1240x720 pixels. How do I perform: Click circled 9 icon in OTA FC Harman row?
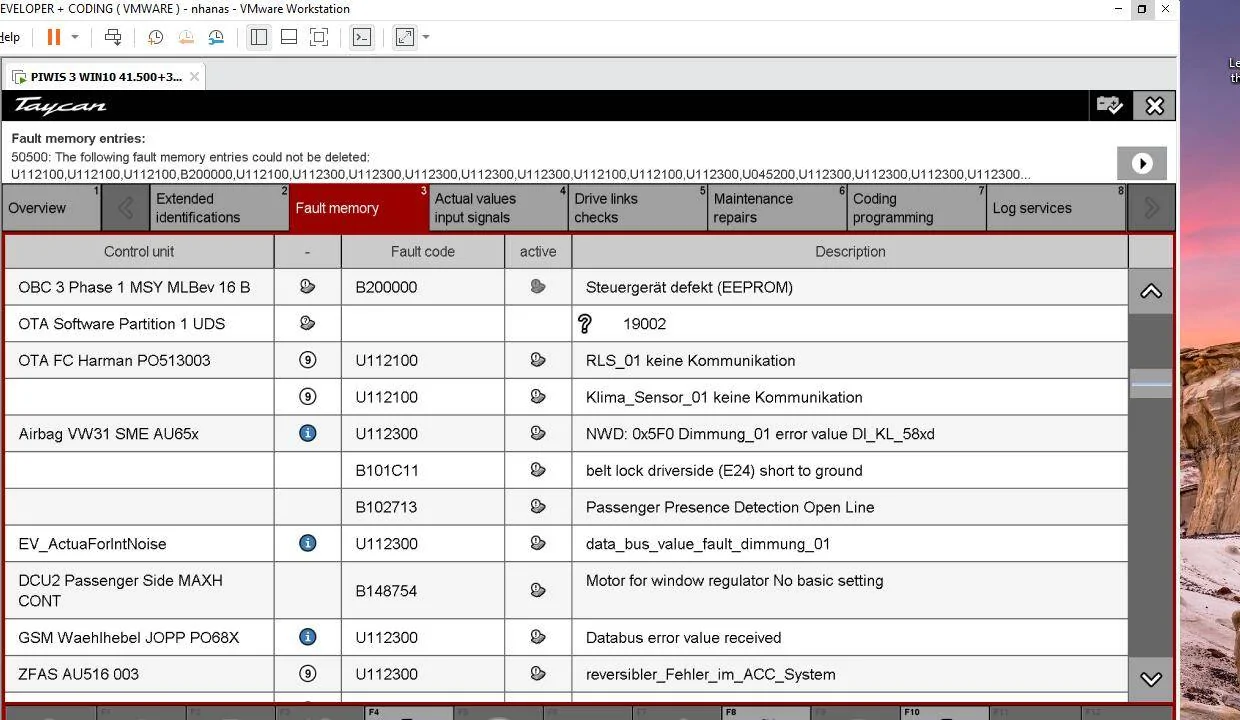click(x=308, y=360)
